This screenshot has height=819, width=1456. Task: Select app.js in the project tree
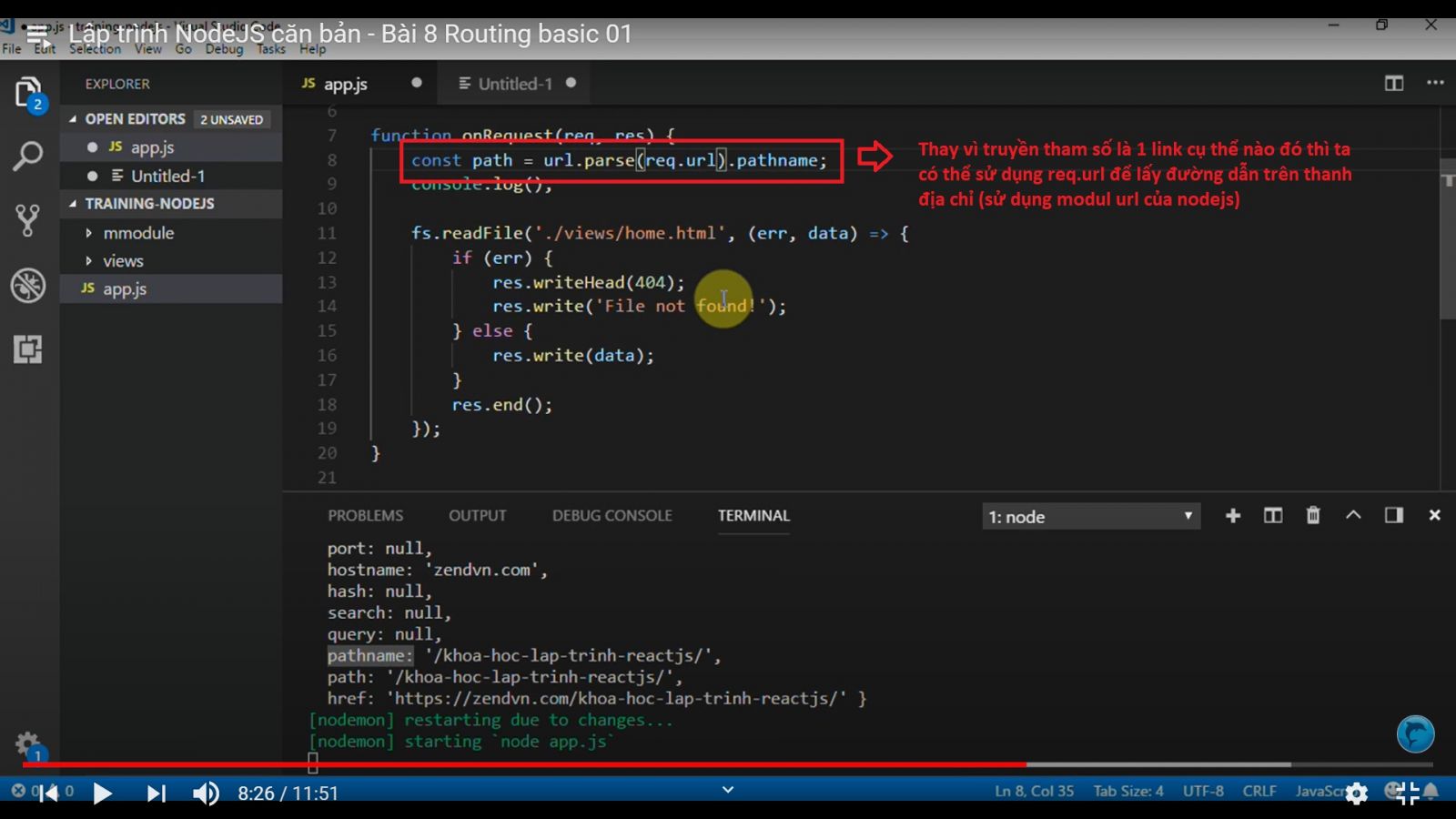click(125, 289)
